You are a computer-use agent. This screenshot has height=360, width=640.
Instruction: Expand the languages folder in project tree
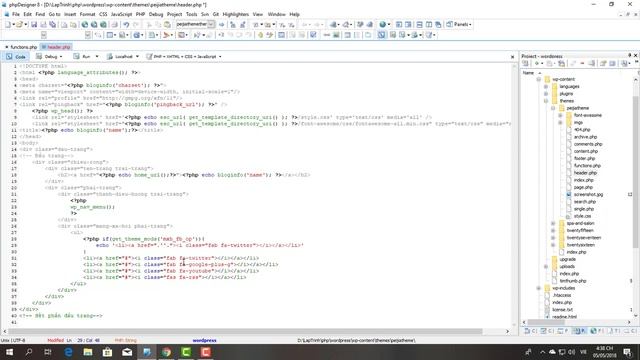pos(546,87)
